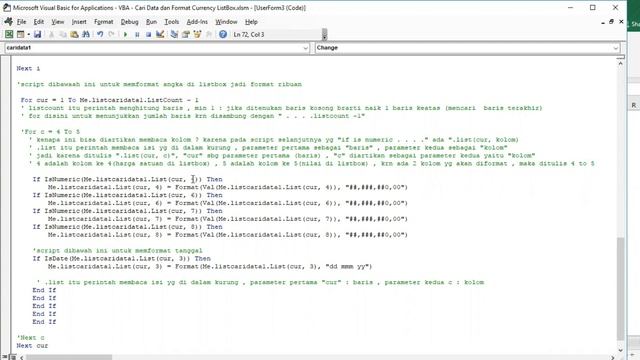
Task: Click 'If IsNumeric(Me.listcaridata1.List(cur, 7)) Then'
Action: 127,211
